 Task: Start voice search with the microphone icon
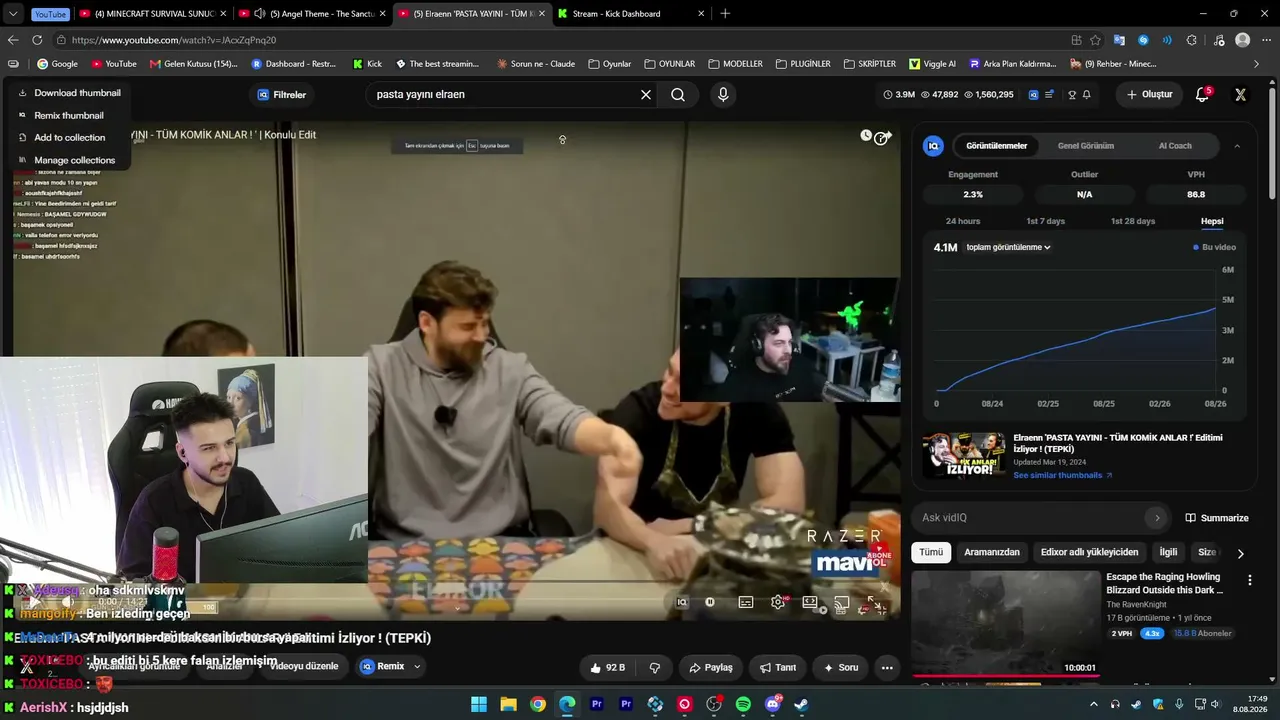[x=723, y=94]
